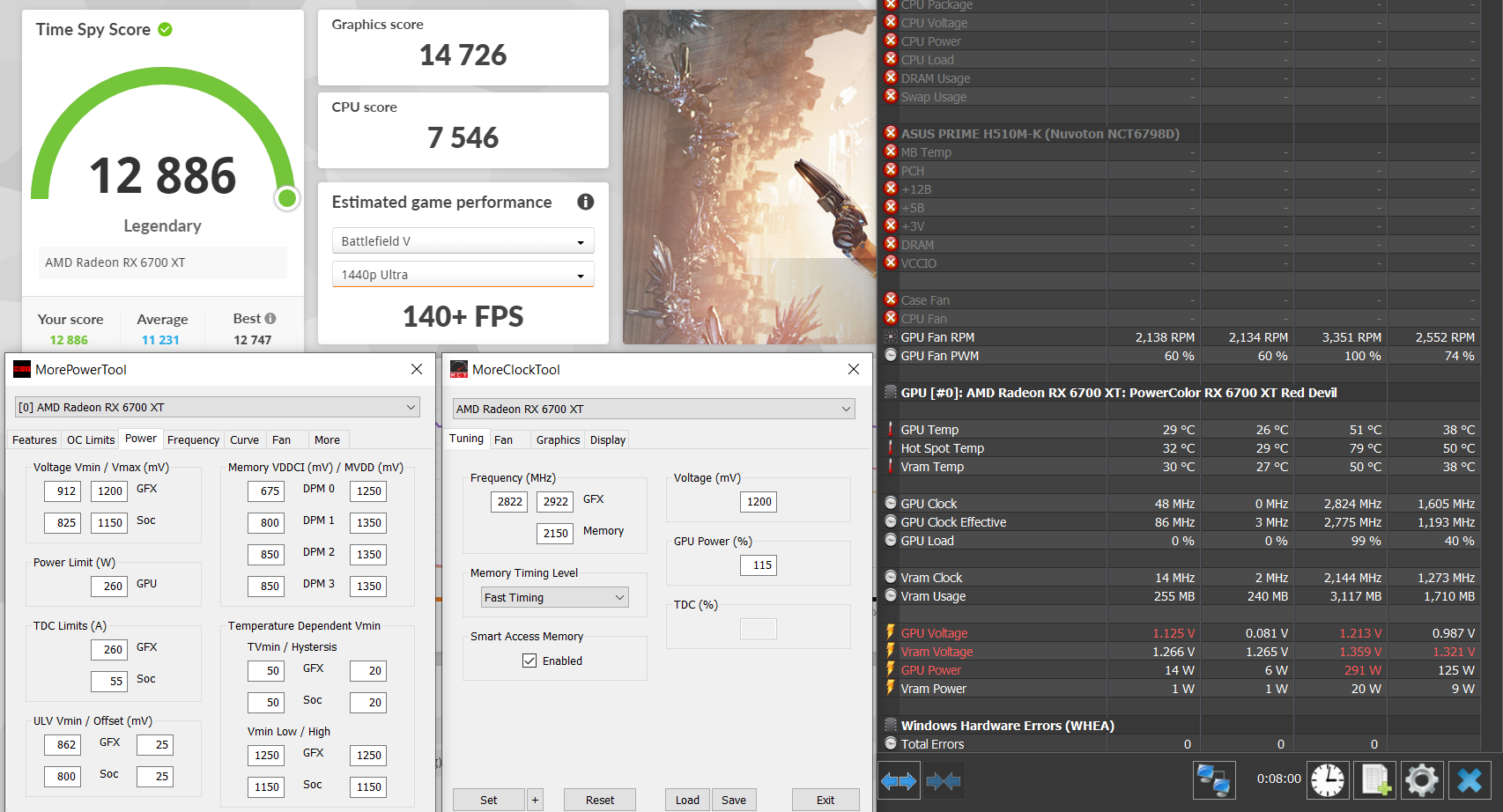Open the Curve tab in MorePowerTool
1503x812 pixels.
coord(244,439)
